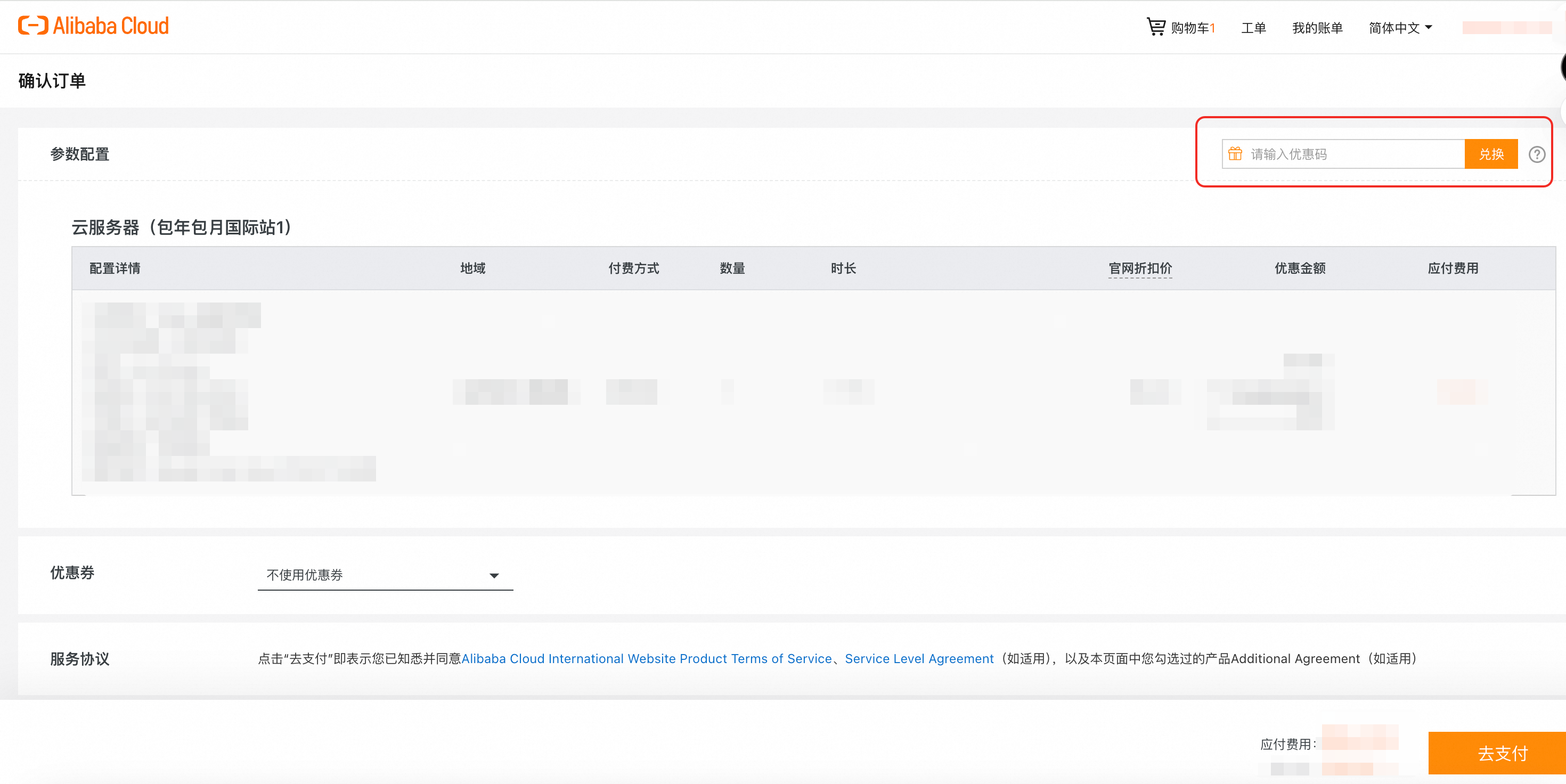Click the blurred account name at top right
1566x784 pixels.
tap(1506, 28)
